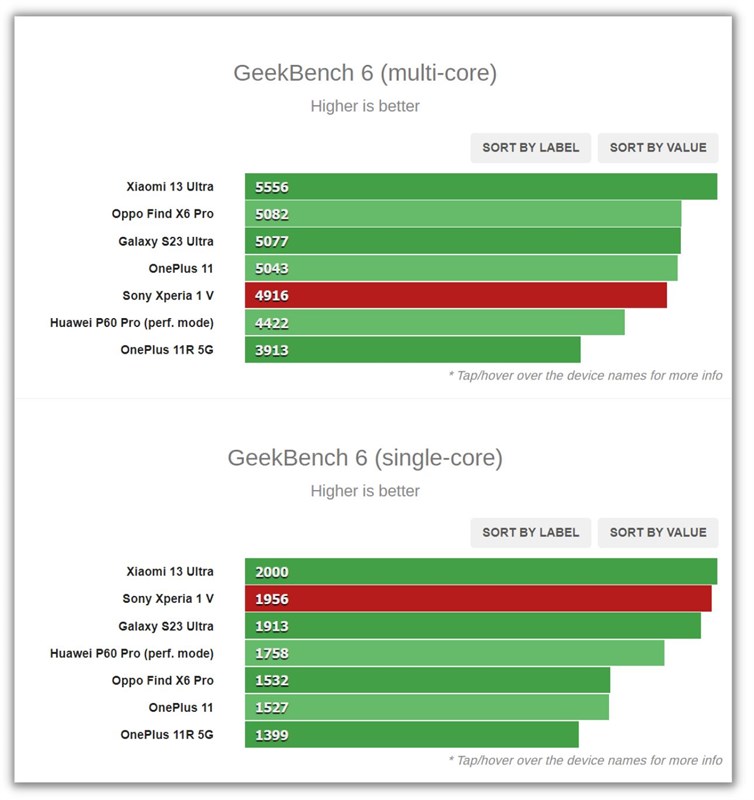This screenshot has width=754, height=800.
Task: Select Oppo Find X6 Pro label in single-core chart
Action: click(163, 680)
